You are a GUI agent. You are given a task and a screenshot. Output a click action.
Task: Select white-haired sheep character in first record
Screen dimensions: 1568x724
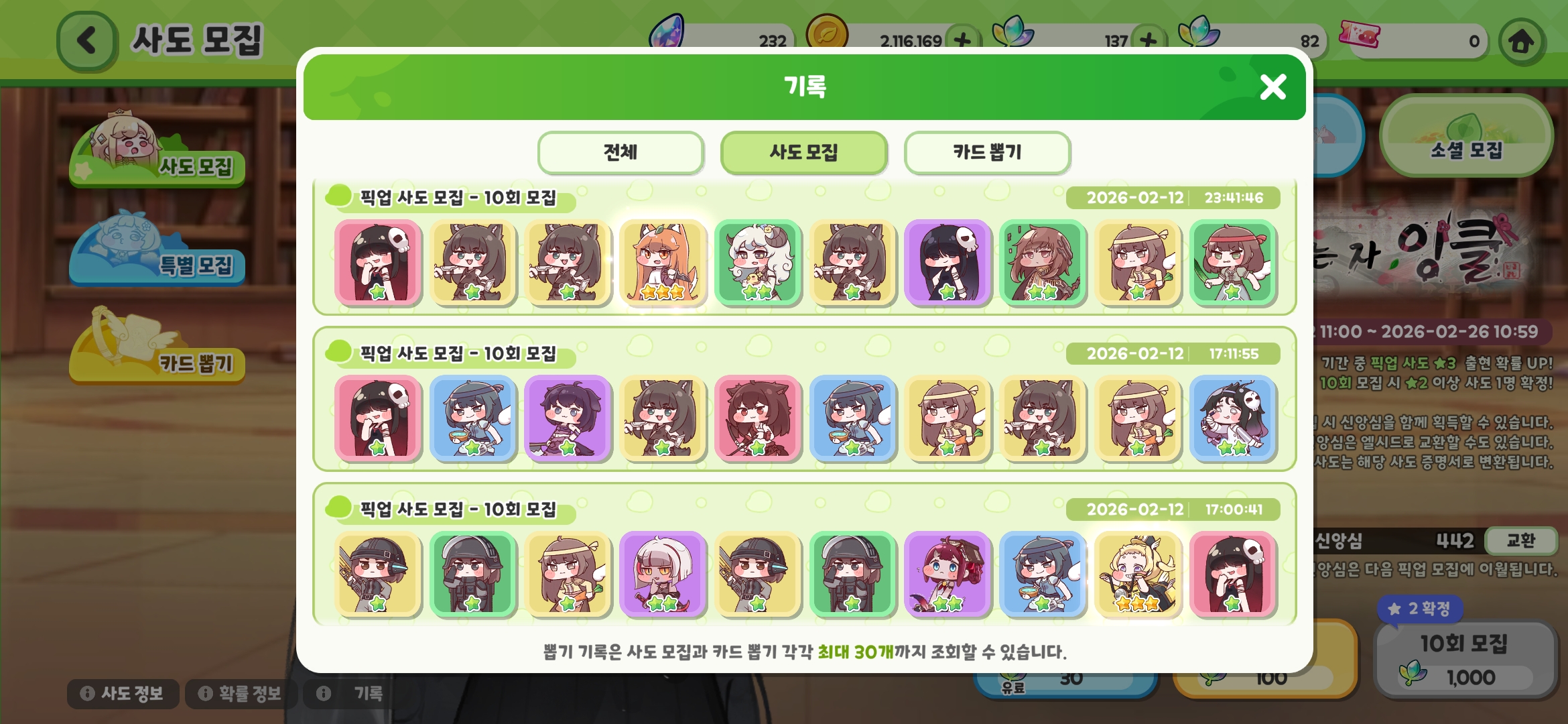[x=757, y=263]
